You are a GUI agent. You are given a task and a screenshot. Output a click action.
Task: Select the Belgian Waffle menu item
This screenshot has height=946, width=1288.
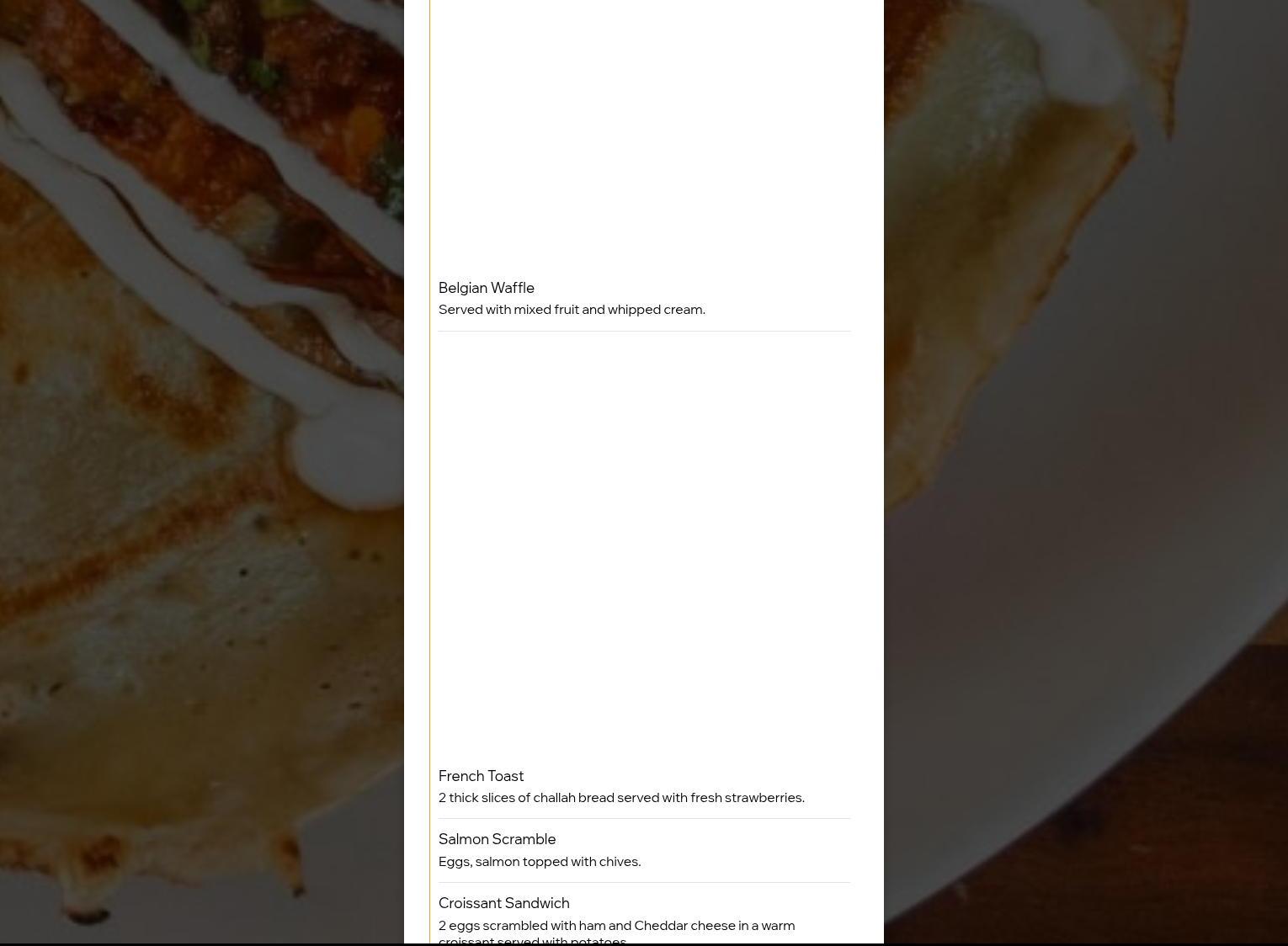point(644,299)
